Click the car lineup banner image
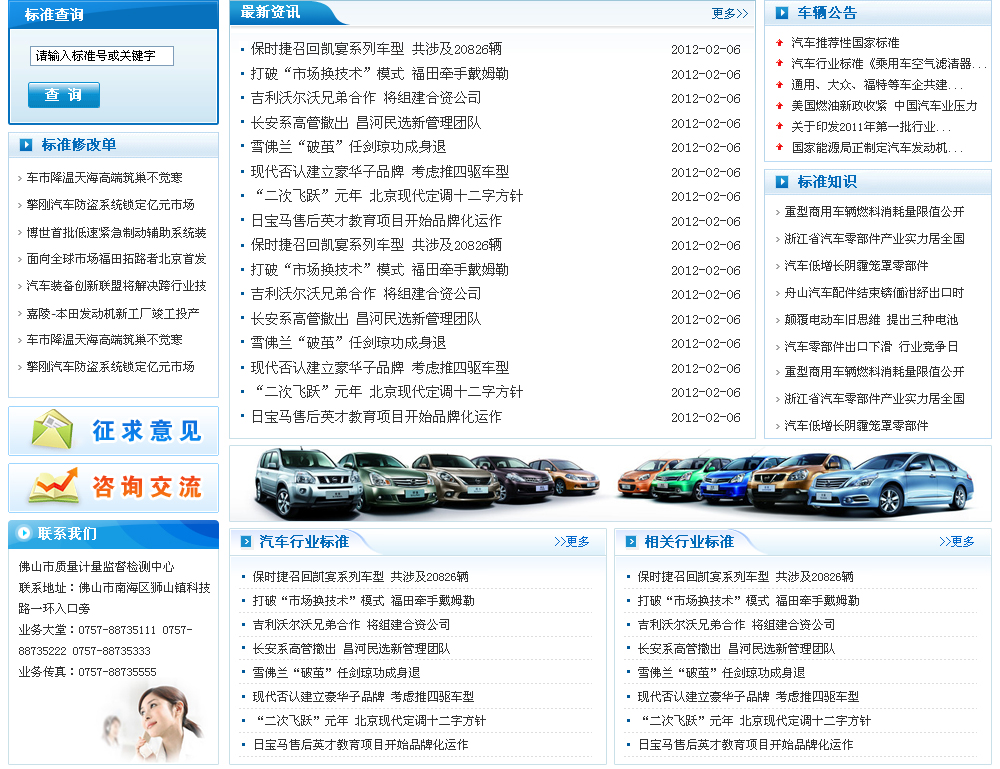The image size is (1000, 769). click(610, 483)
